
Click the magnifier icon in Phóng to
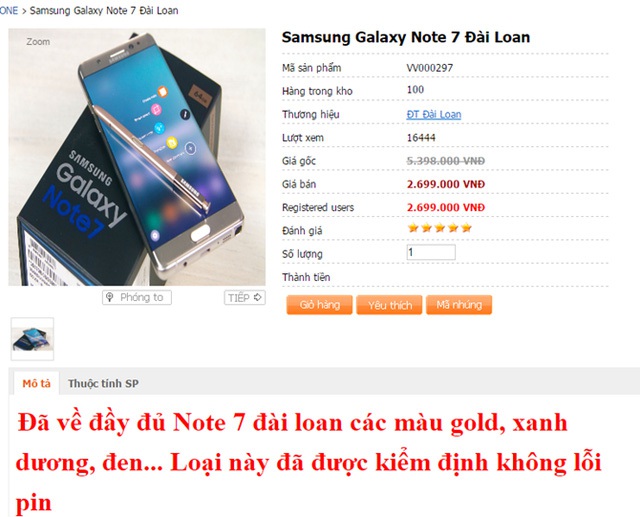[109, 297]
